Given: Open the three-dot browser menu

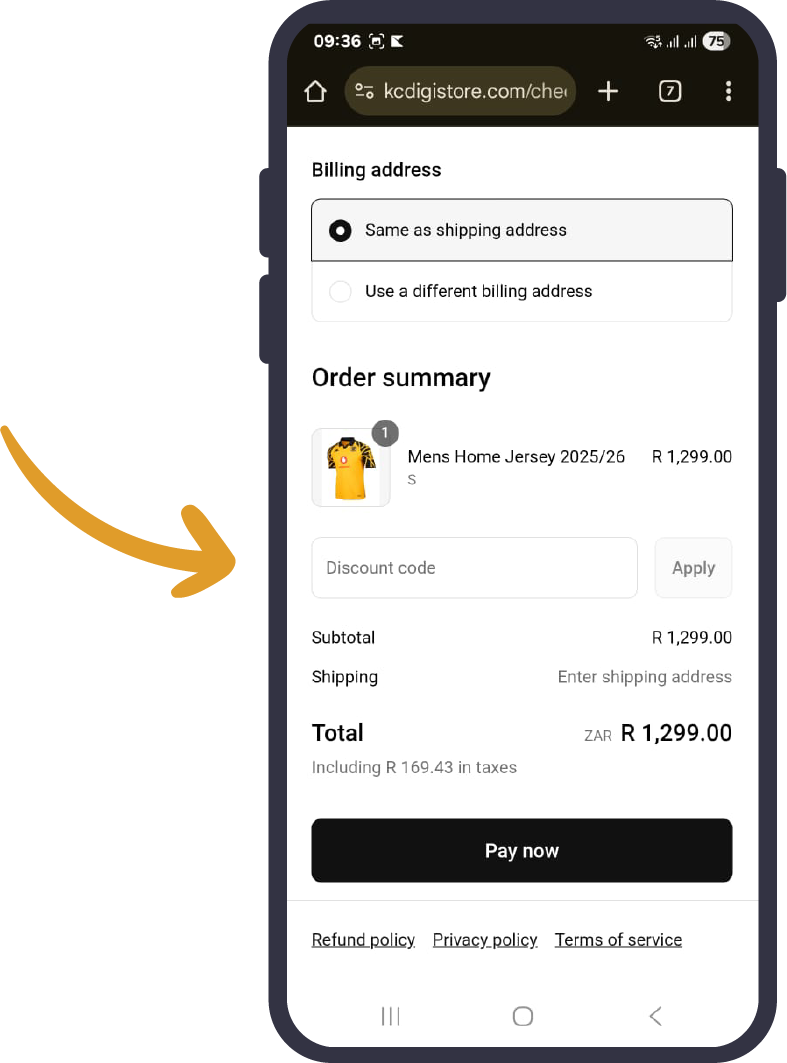Looking at the screenshot, I should [728, 92].
